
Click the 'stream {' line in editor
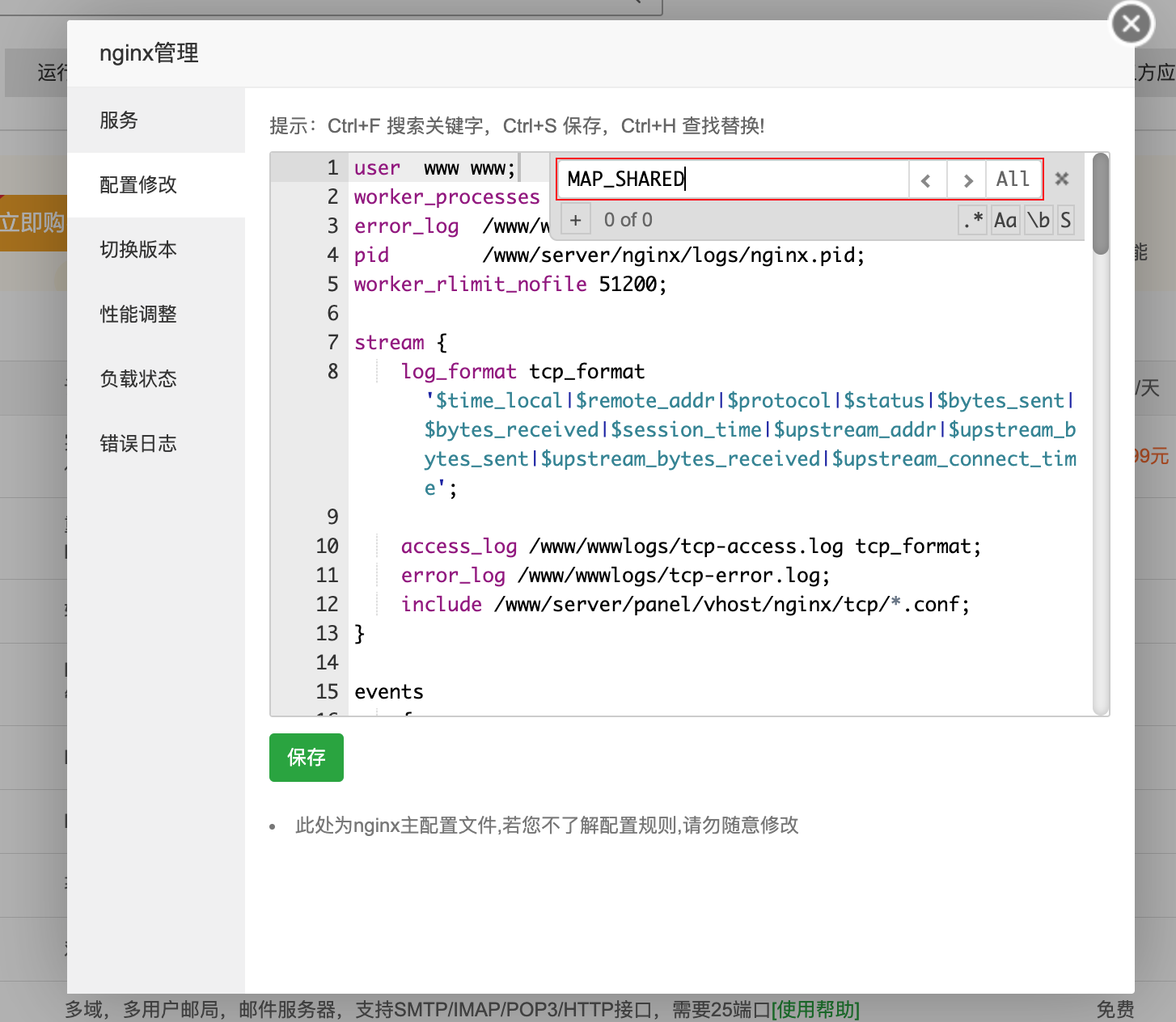[400, 343]
